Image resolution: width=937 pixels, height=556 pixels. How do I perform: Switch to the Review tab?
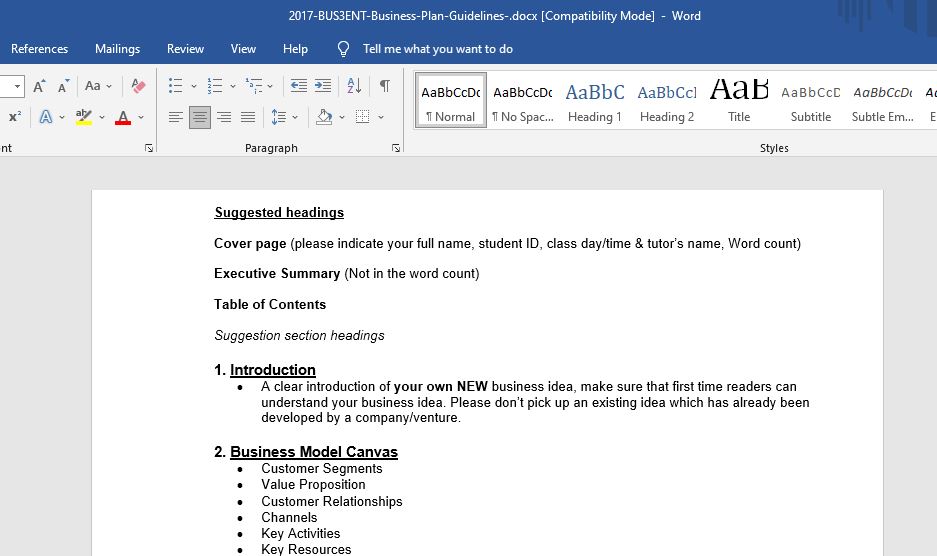(x=185, y=49)
